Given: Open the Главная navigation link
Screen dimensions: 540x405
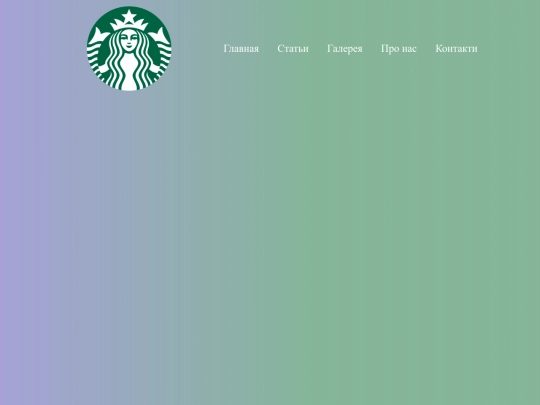Looking at the screenshot, I should pos(241,49).
